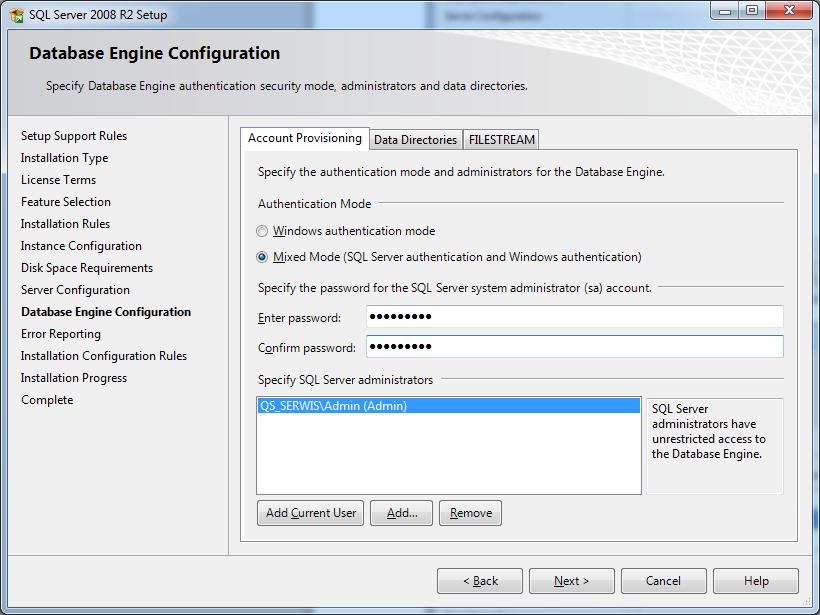
Task: Select Windows authentication mode radio button
Action: pyautogui.click(x=262, y=231)
